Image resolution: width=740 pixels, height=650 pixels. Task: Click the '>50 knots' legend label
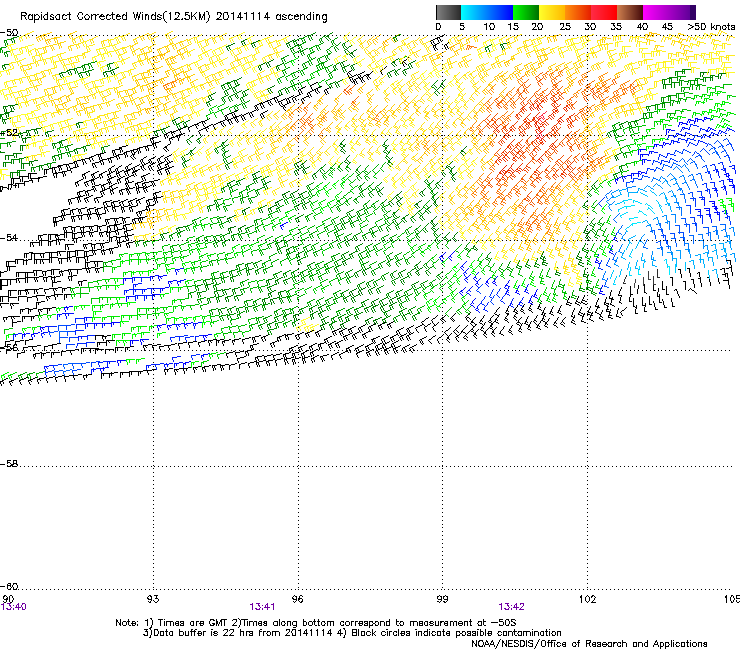(711, 27)
